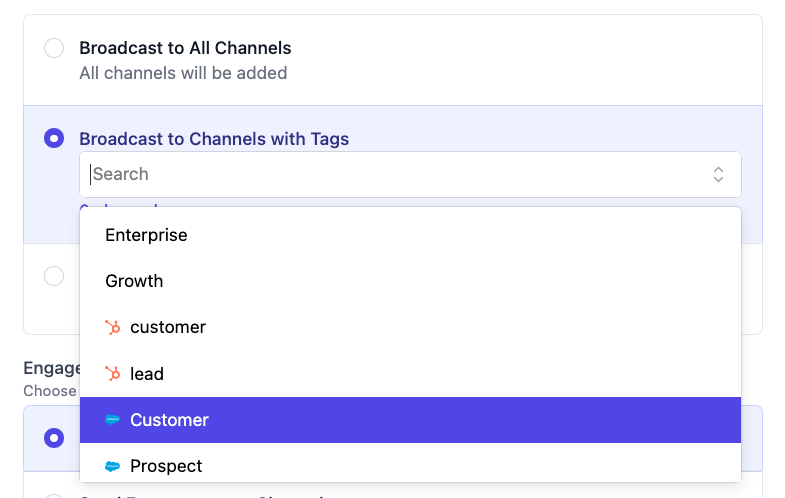This screenshot has width=785, height=498.
Task: Click the partially hidden link under Search
Action: (x=118, y=204)
